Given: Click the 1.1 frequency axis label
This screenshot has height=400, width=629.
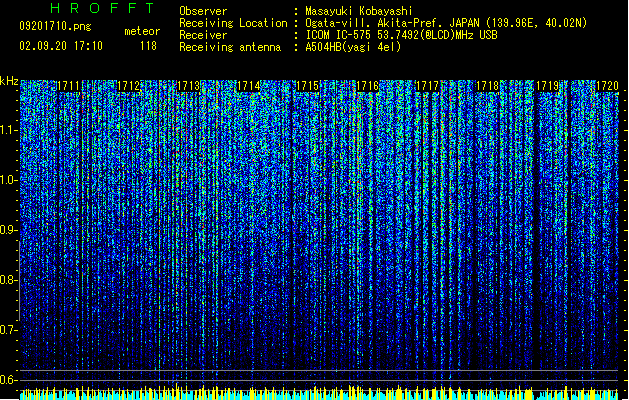Looking at the screenshot, I should pyautogui.click(x=8, y=130).
